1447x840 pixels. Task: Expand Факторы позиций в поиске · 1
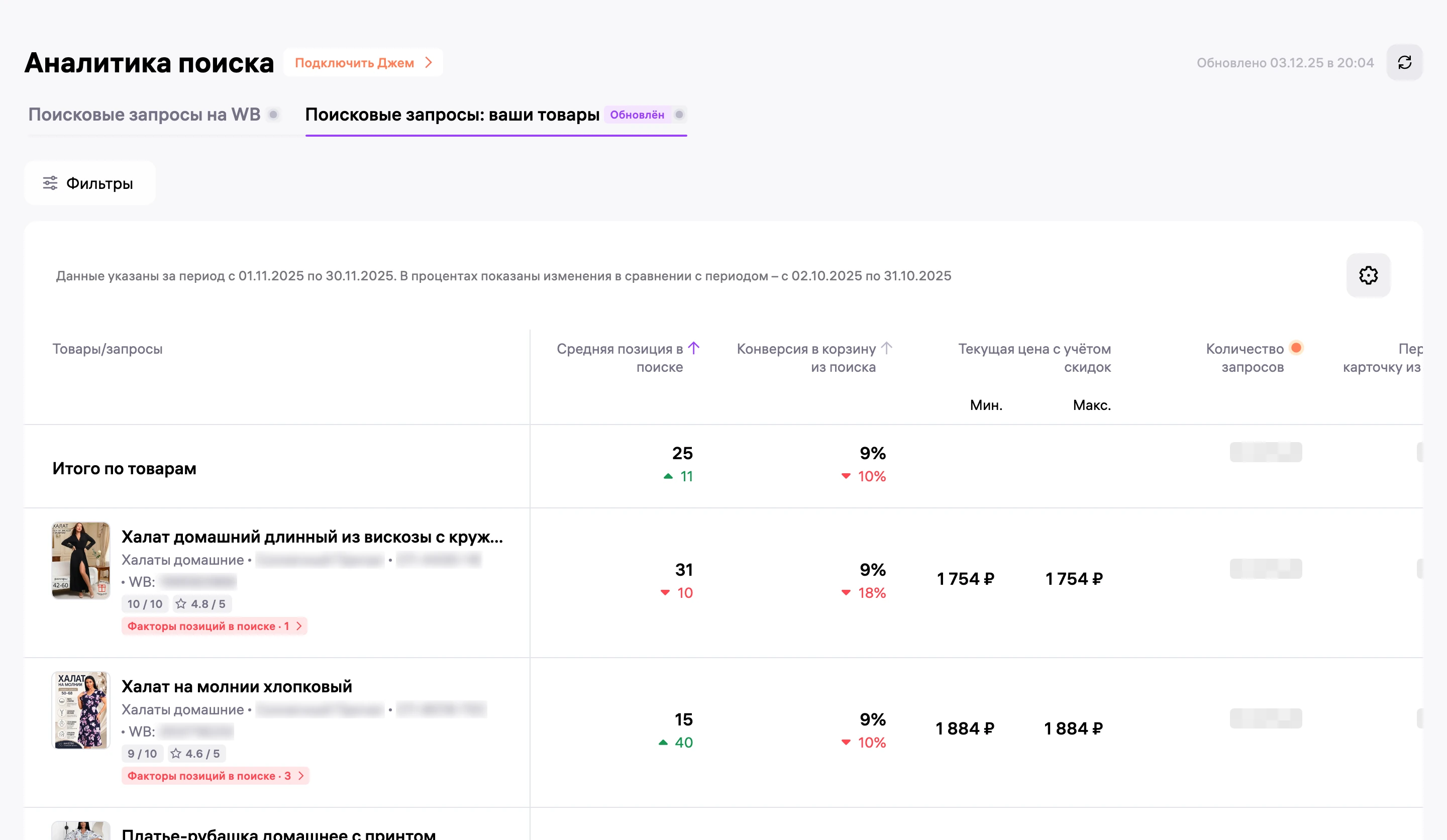point(215,626)
